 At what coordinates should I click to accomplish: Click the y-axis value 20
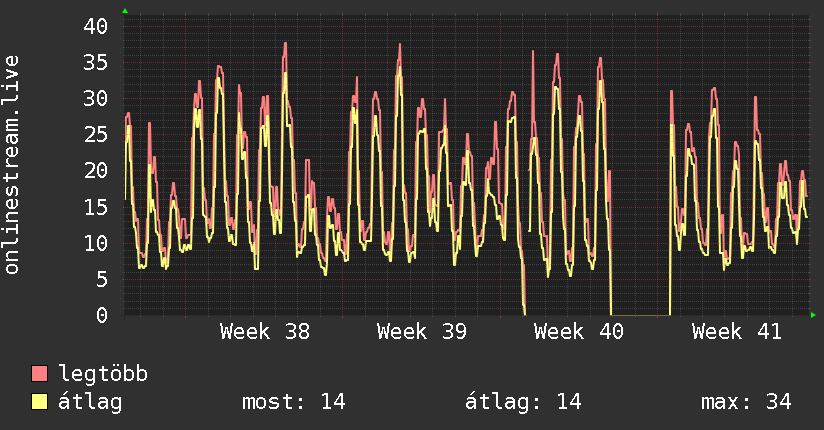(x=96, y=170)
